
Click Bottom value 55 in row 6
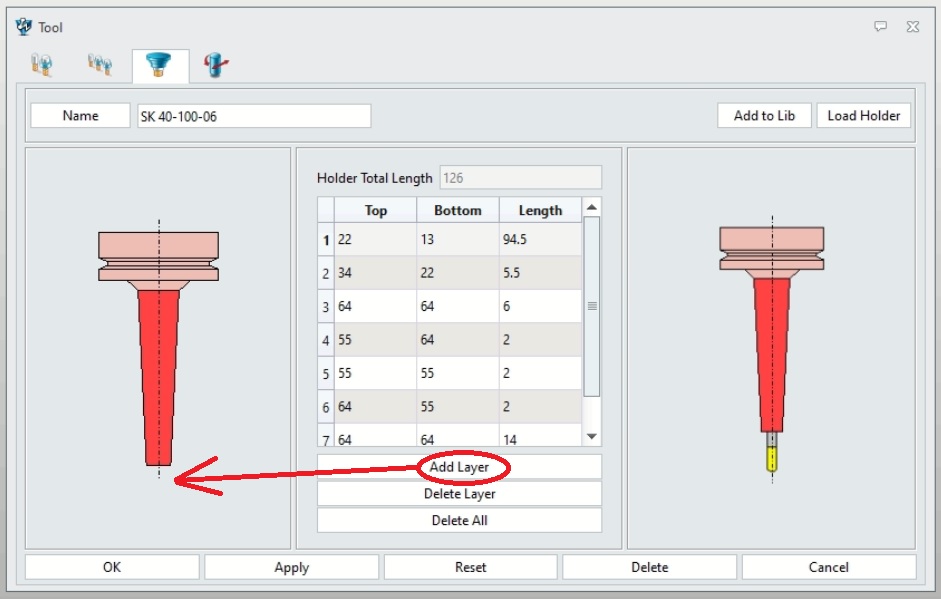[x=458, y=407]
